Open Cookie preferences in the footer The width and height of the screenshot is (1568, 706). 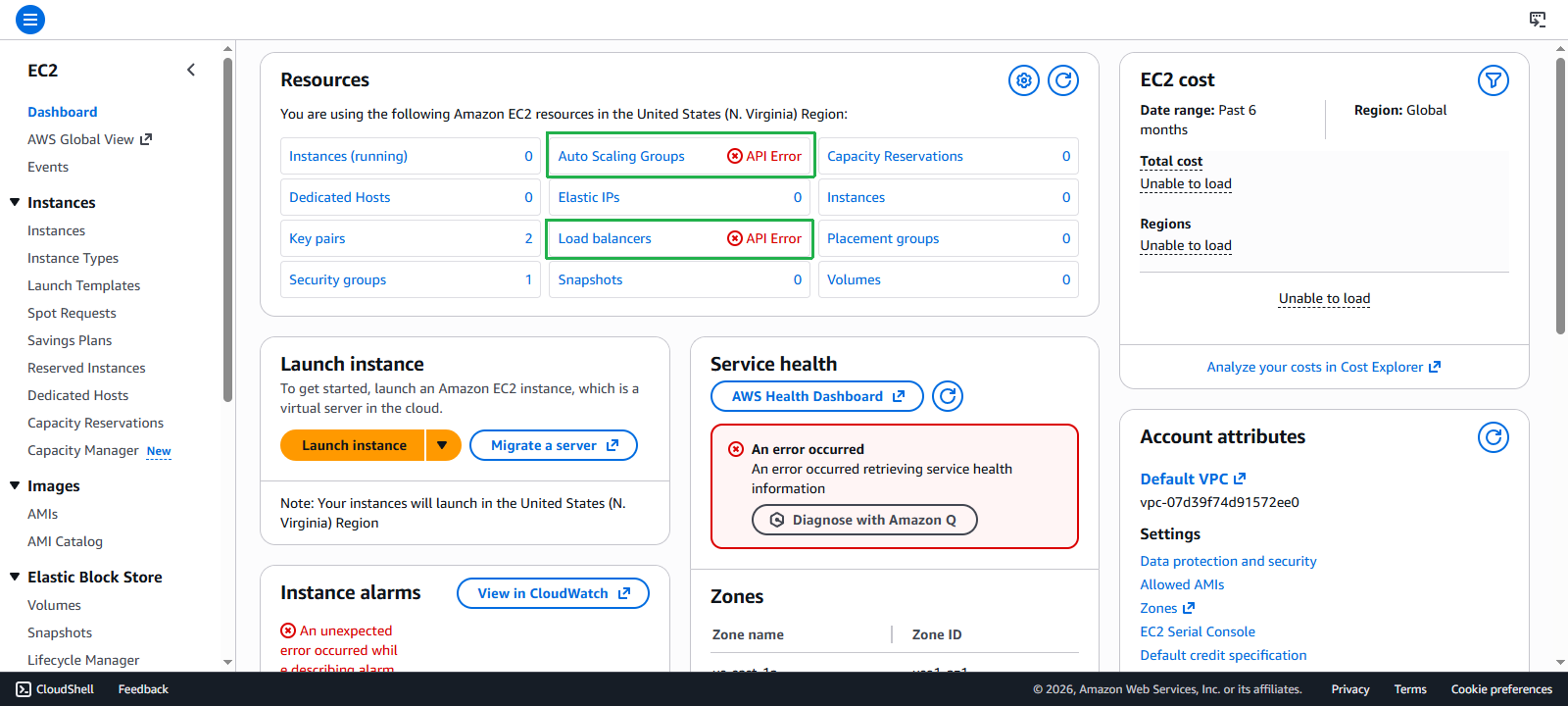[1501, 689]
